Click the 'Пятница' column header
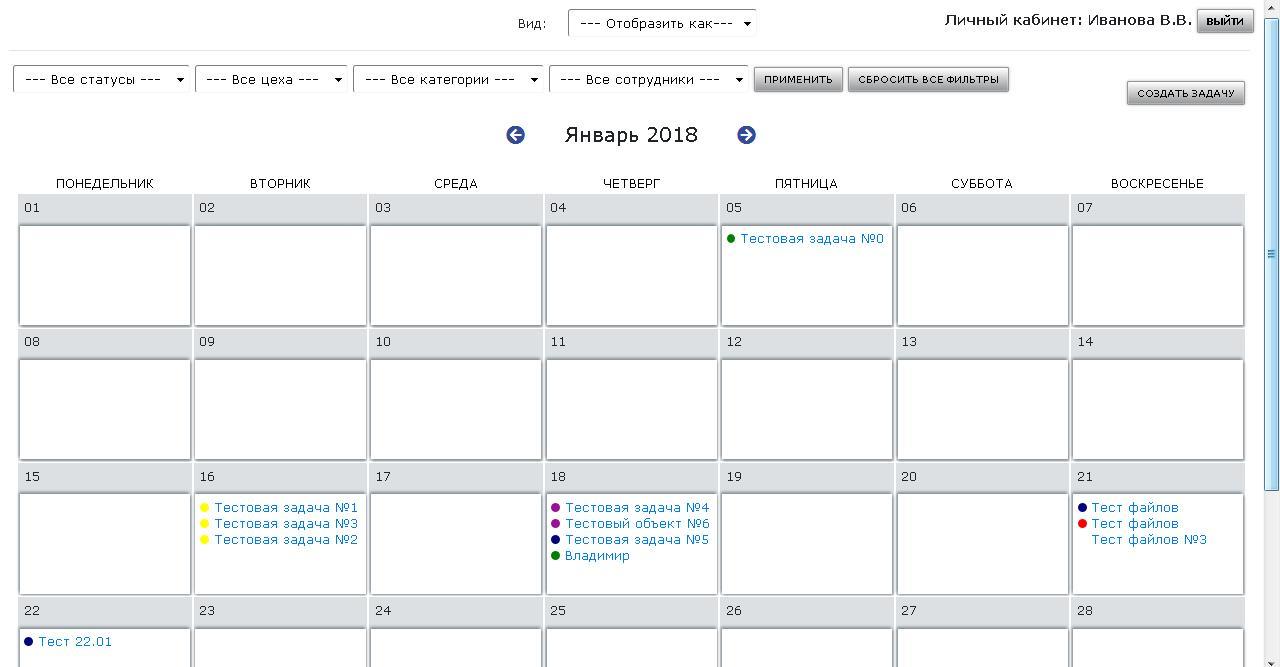 [806, 183]
